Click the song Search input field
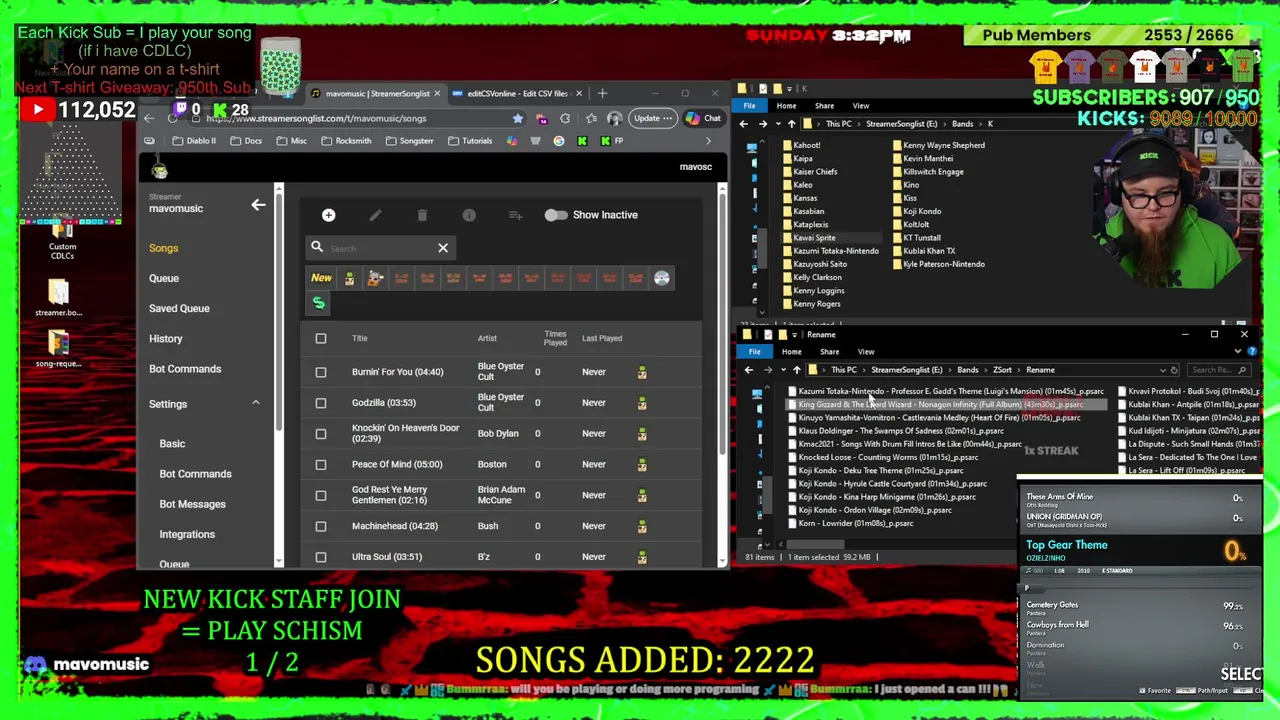 point(380,248)
